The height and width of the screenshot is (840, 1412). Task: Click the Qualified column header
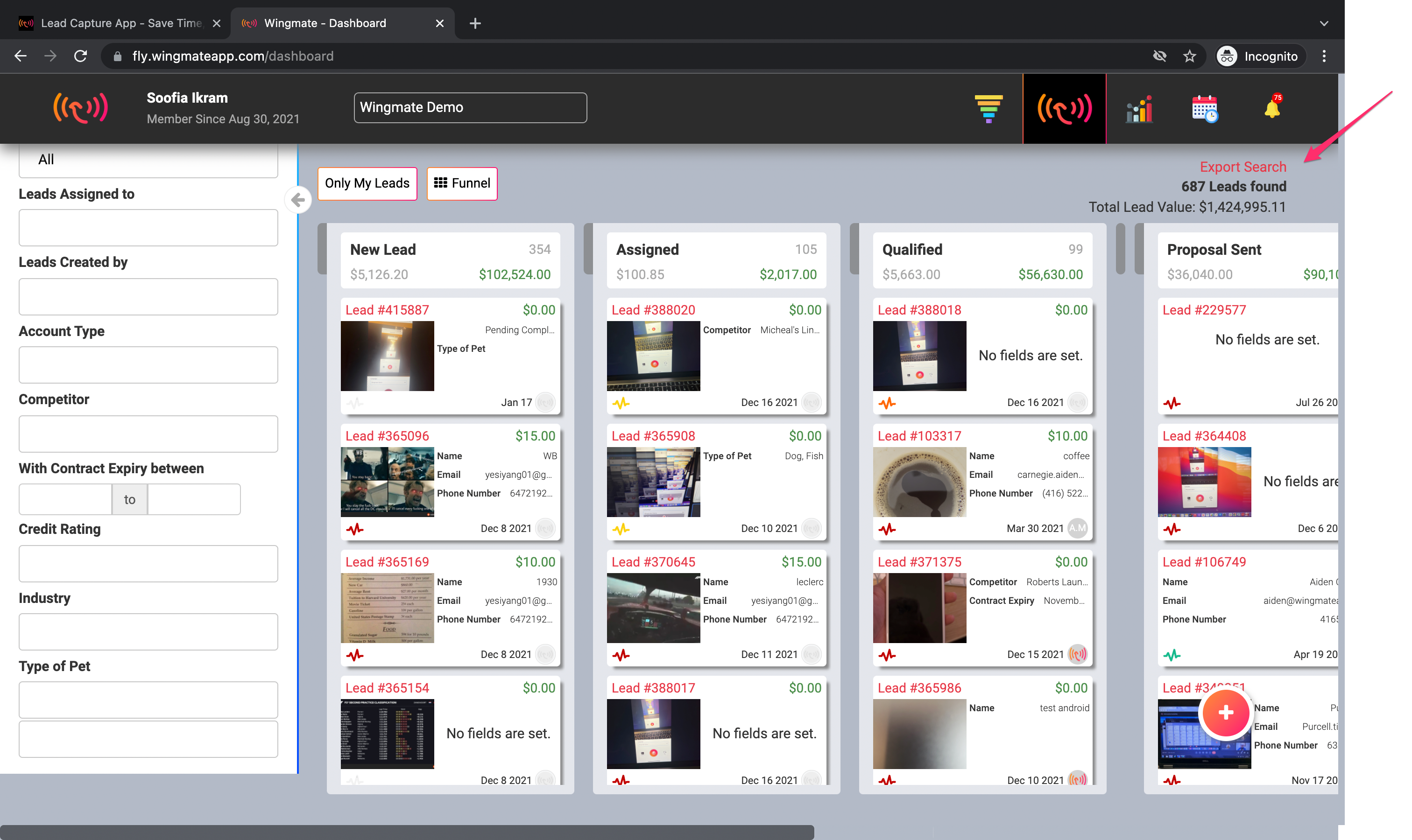983,261
